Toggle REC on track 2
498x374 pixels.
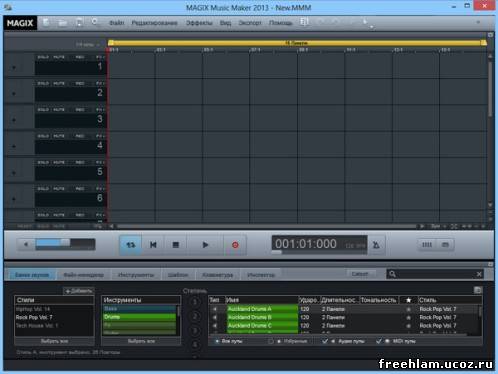point(80,84)
